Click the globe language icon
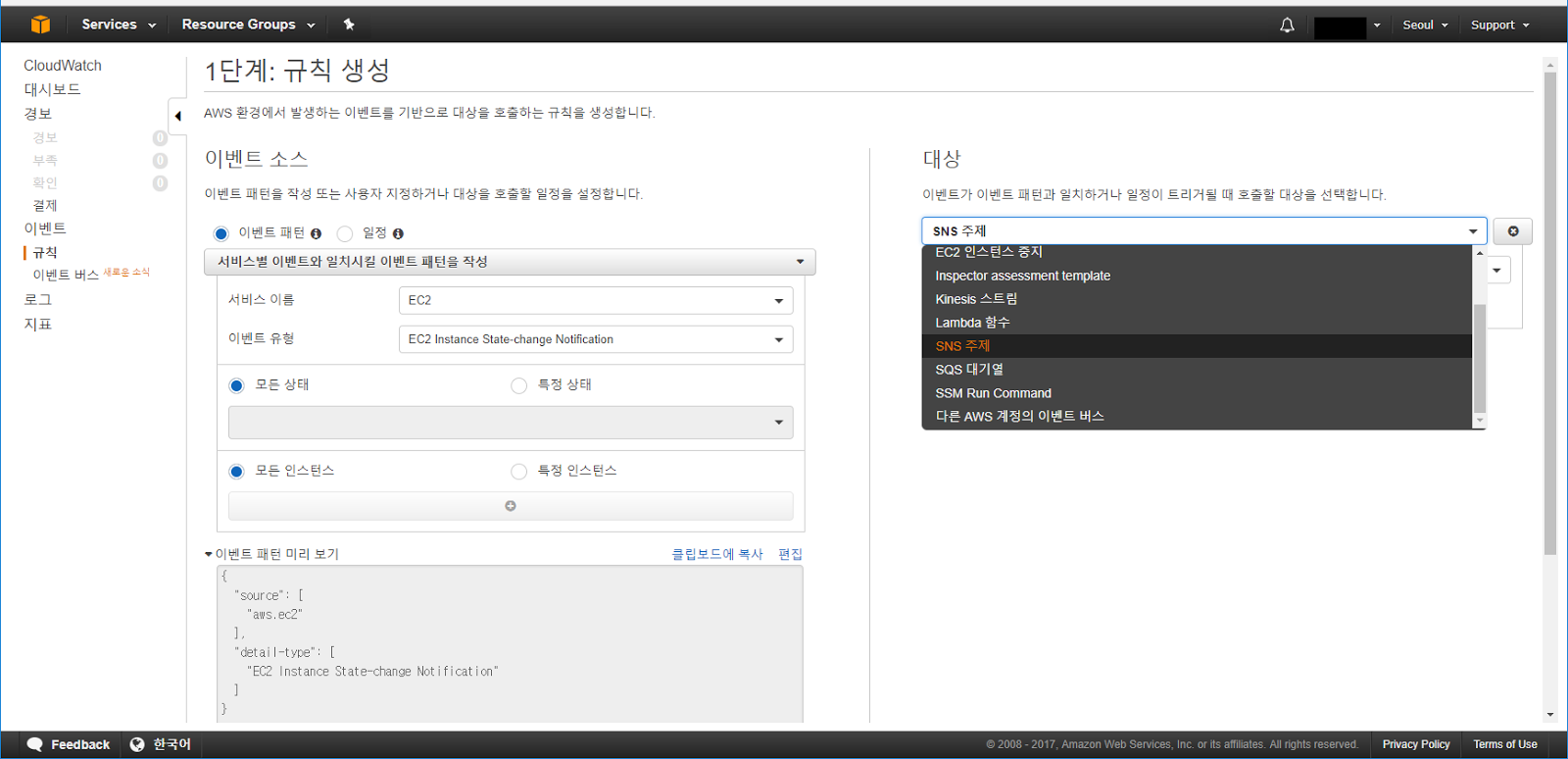Image resolution: width=1568 pixels, height=759 pixels. [x=137, y=744]
